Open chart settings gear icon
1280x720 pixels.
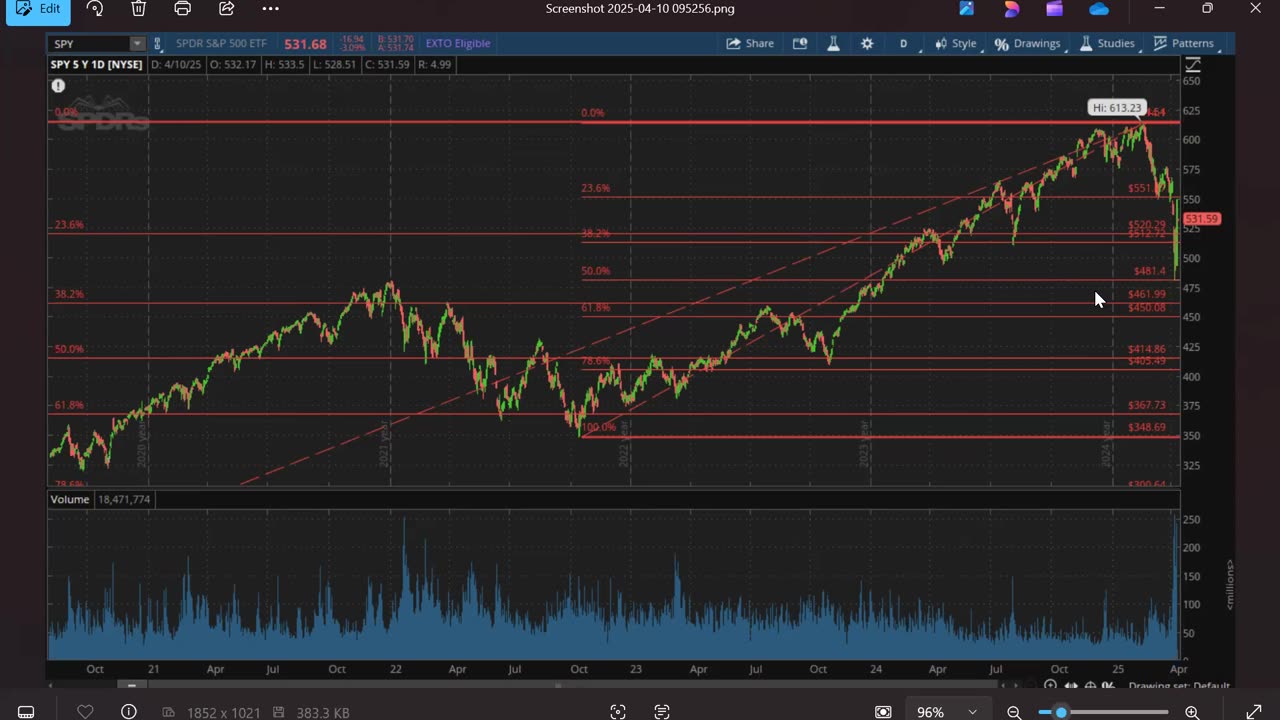867,44
